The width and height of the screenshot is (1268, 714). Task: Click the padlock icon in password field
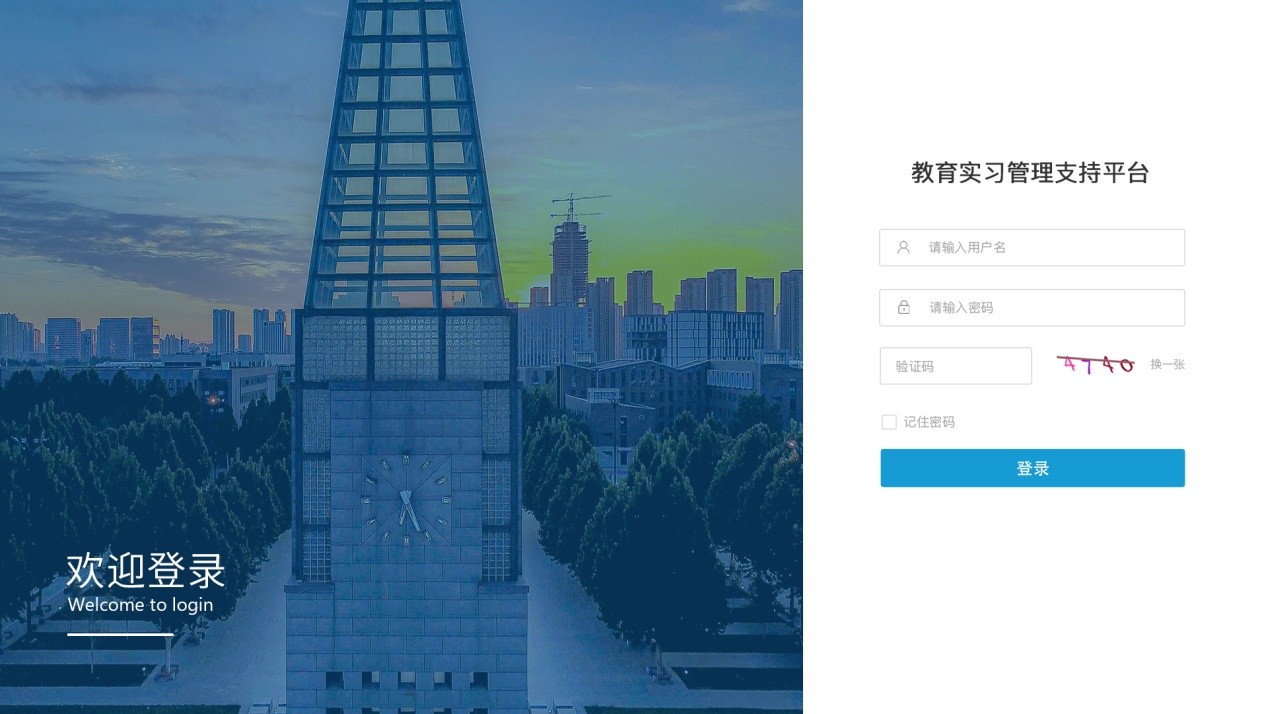tap(904, 307)
